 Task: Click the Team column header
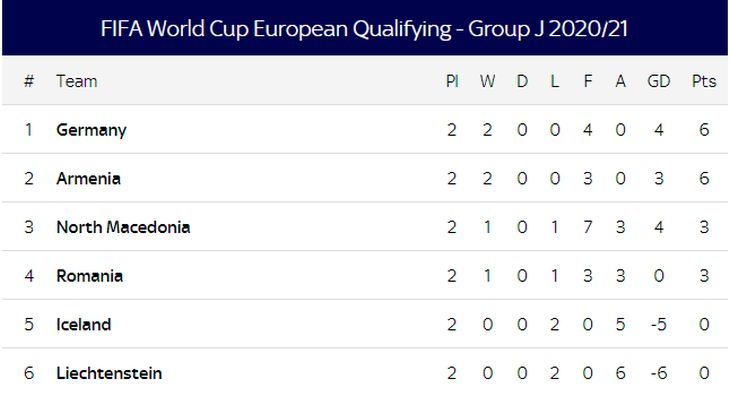click(77, 82)
